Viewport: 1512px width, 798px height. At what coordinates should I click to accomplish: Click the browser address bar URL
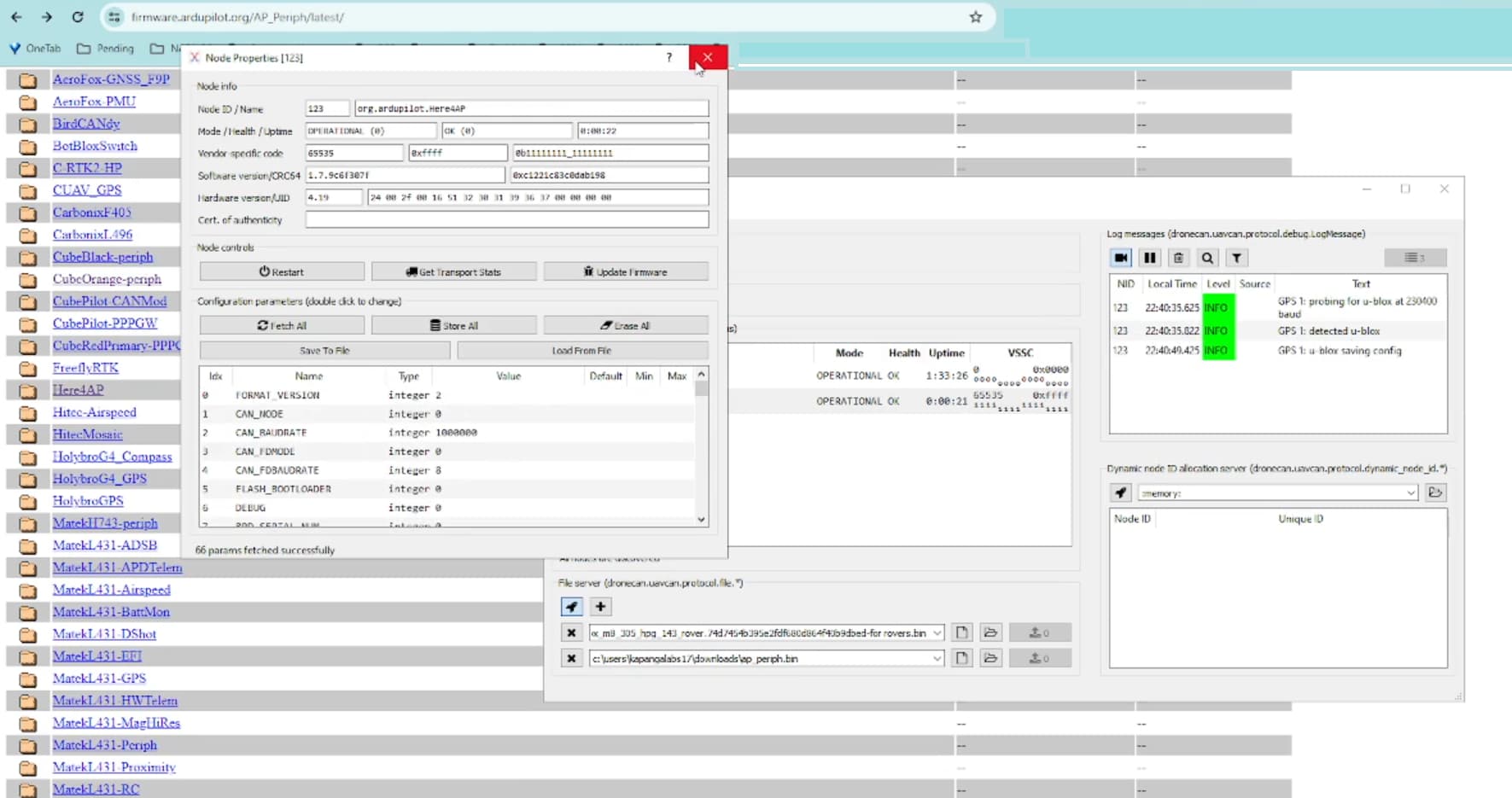click(237, 17)
